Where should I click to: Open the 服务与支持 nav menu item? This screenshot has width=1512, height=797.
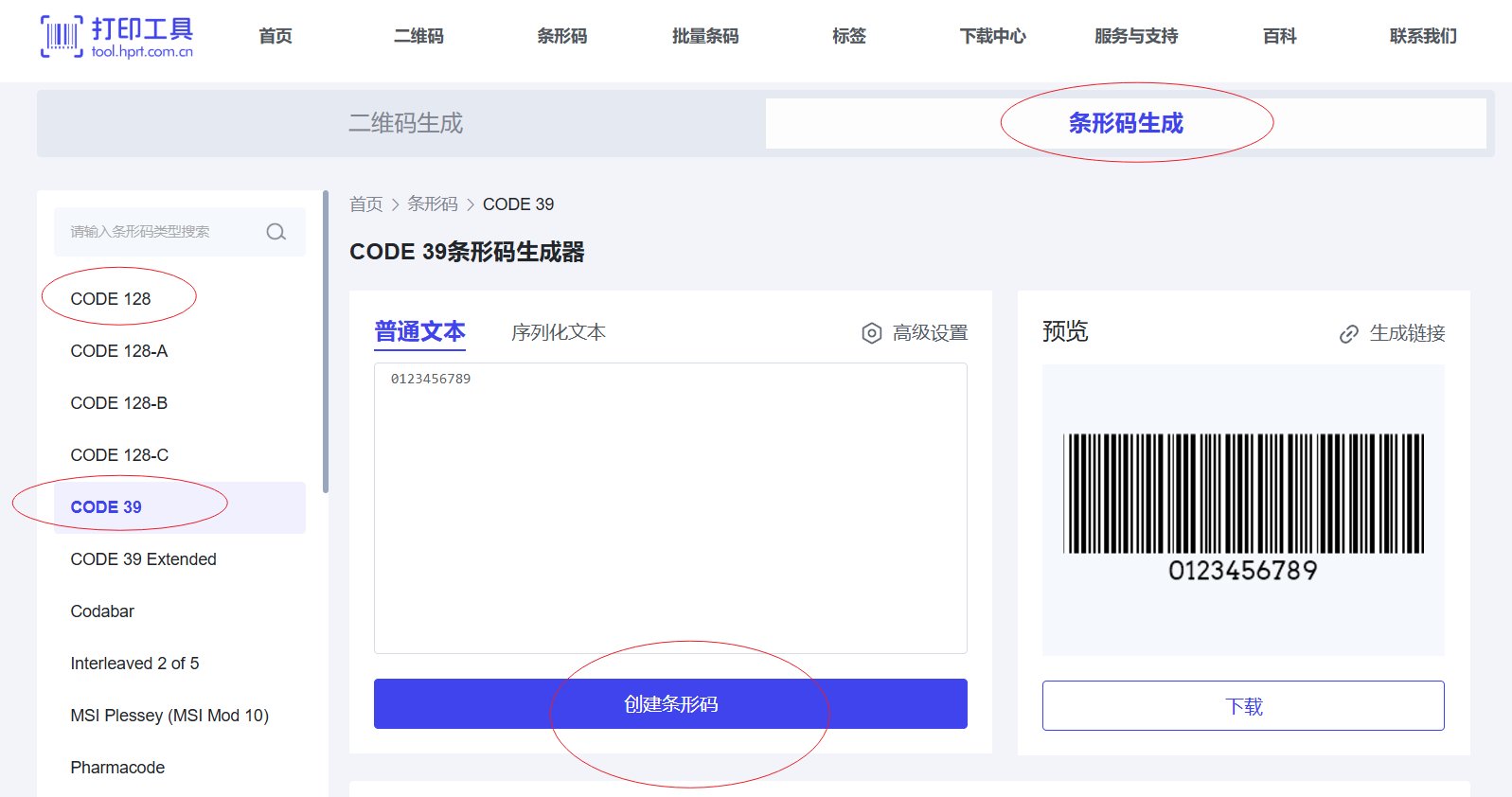(x=1136, y=36)
